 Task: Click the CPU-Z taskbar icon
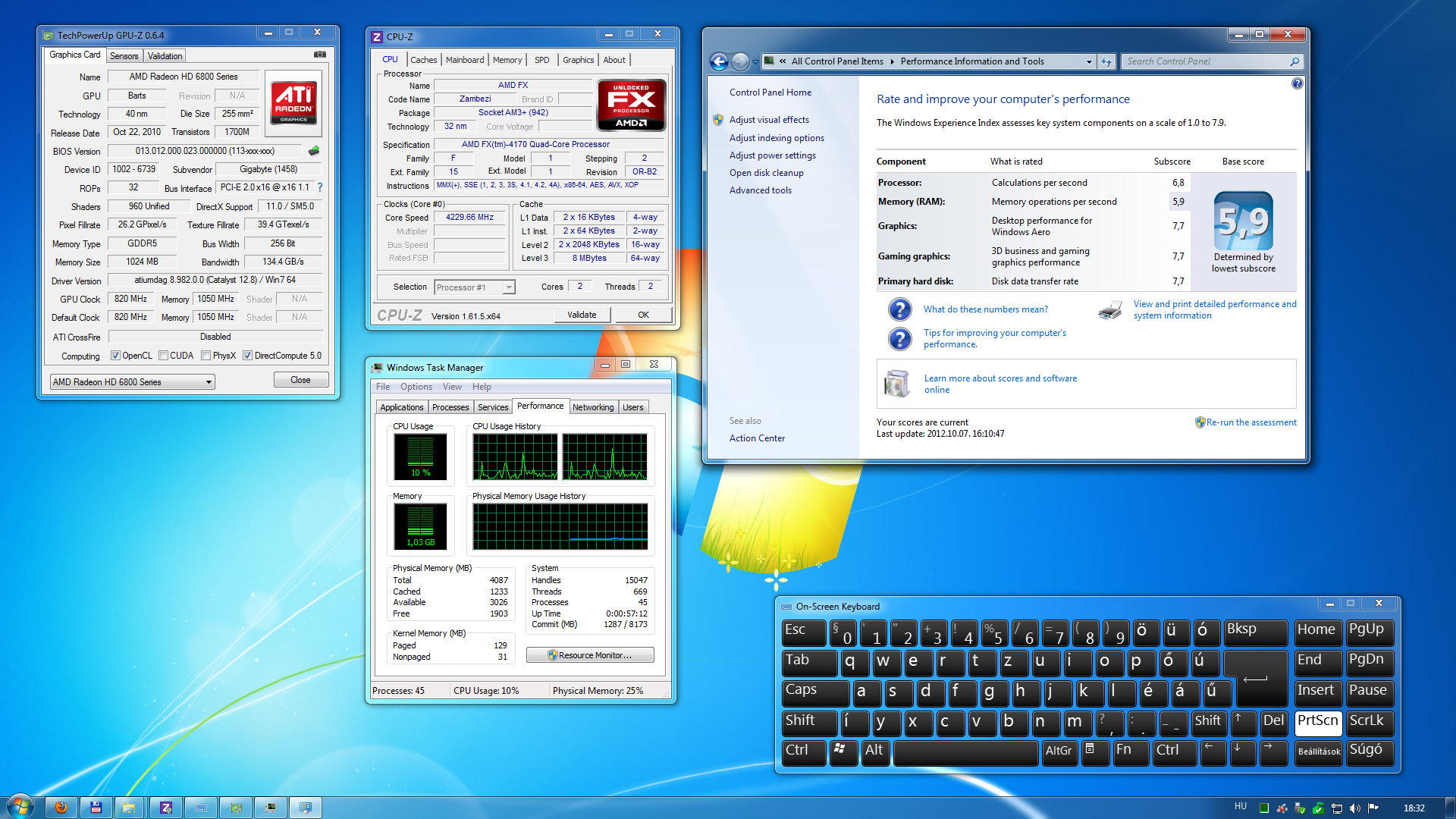(166, 808)
